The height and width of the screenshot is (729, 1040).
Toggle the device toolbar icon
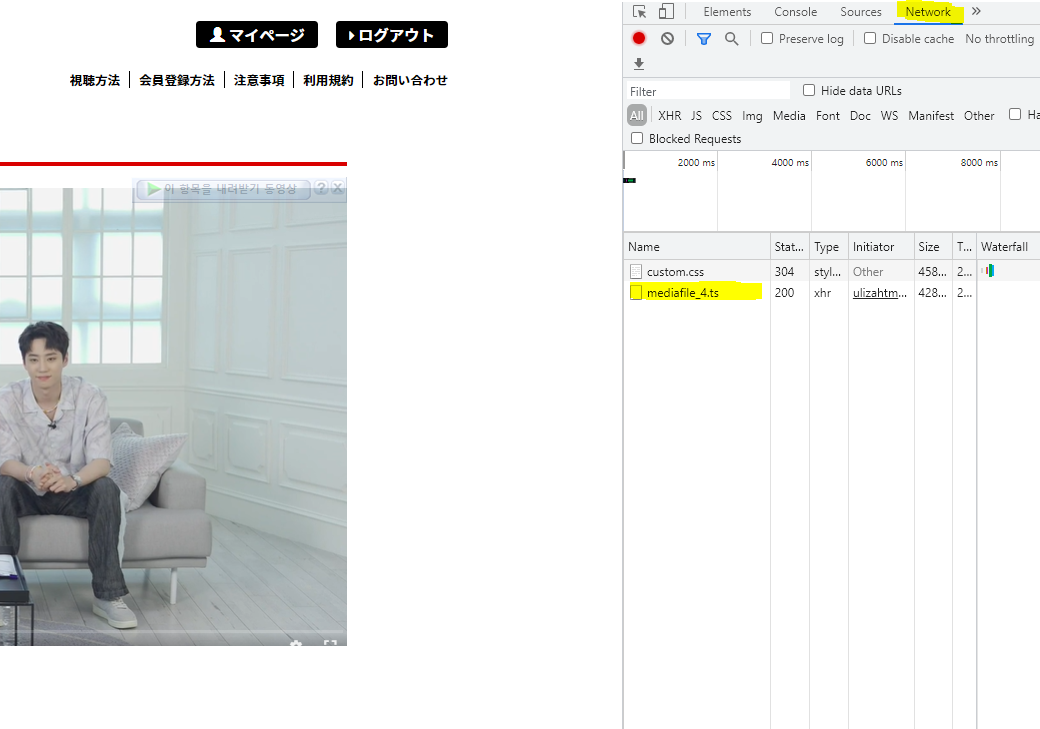click(666, 12)
